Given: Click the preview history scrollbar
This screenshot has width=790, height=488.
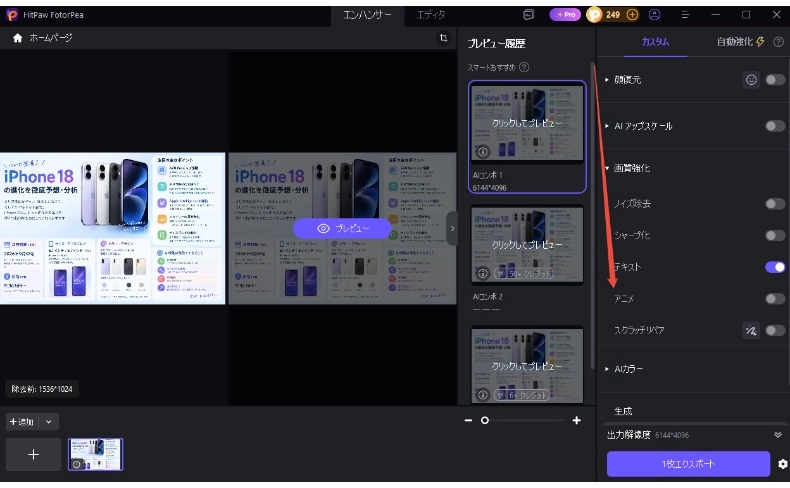Looking at the screenshot, I should click(x=591, y=217).
